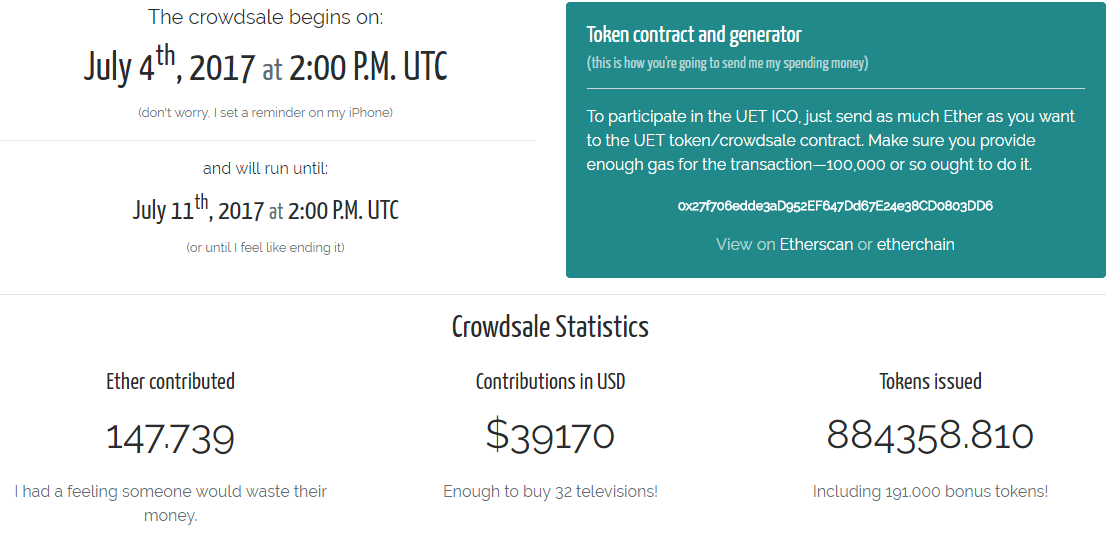Select the contract address starting with 0x27f706
The width and height of the screenshot is (1116, 545).
coord(835,206)
